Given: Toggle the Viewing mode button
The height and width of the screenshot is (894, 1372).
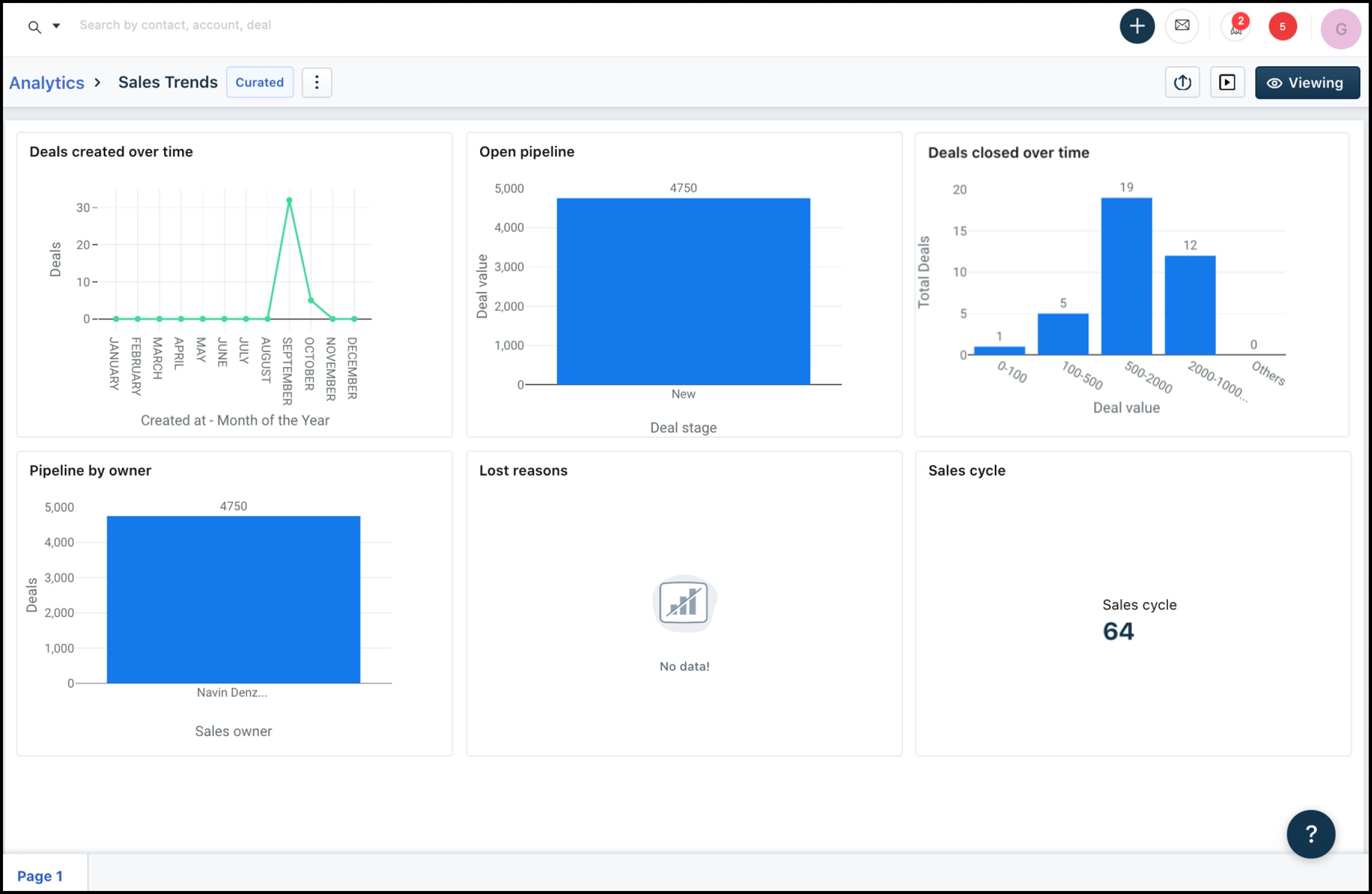Looking at the screenshot, I should tap(1307, 82).
